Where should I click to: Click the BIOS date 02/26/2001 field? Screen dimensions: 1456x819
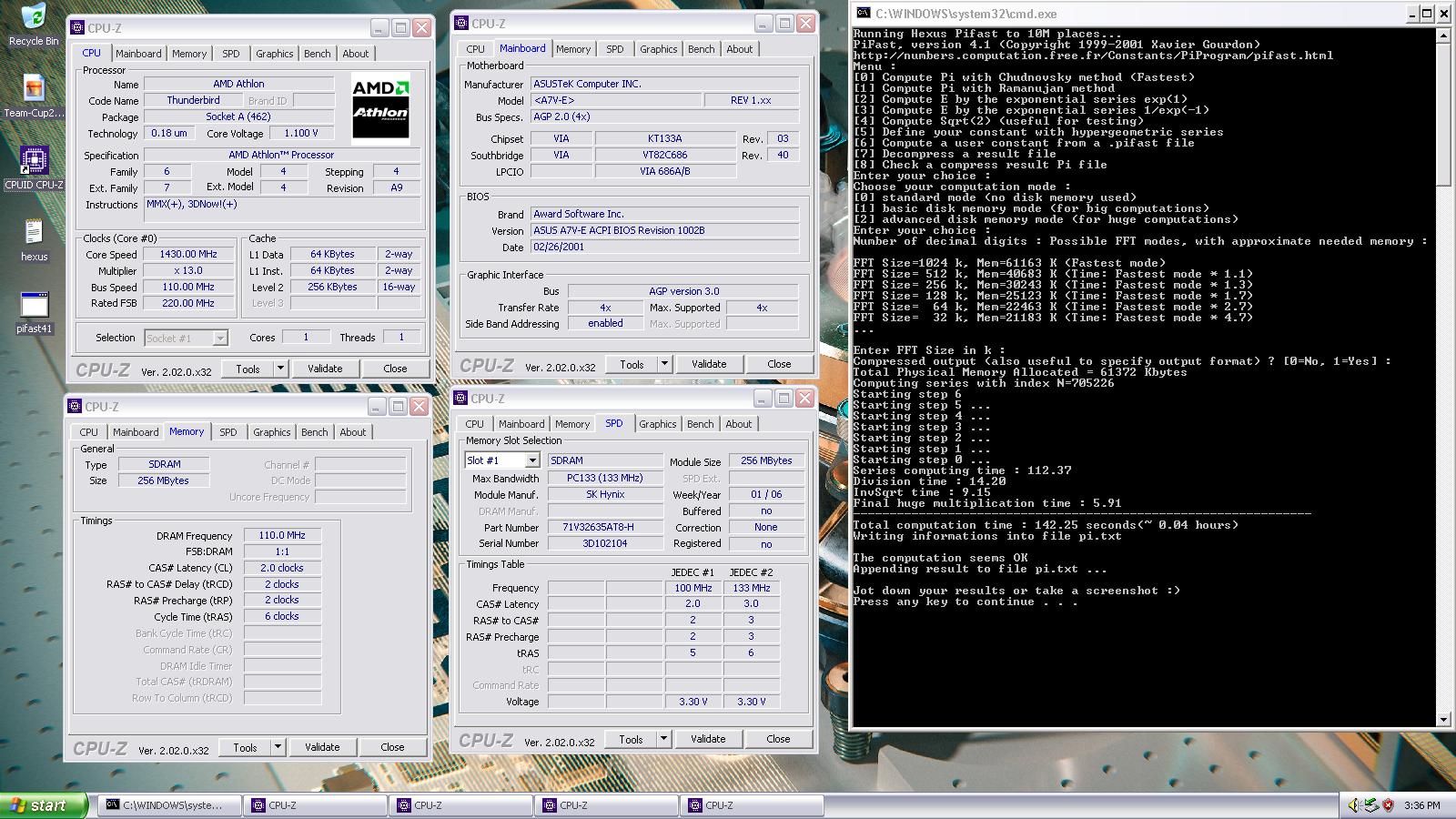click(664, 248)
